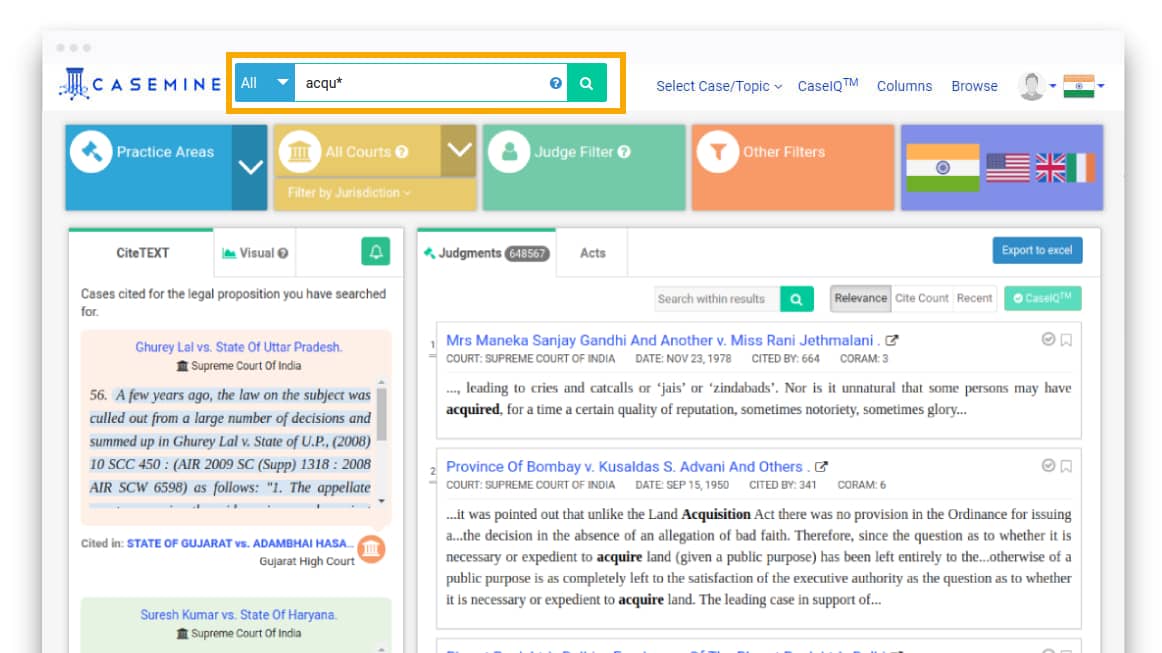This screenshot has height=653, width=1162.
Task: Select the green search magnifier icon
Action: click(588, 83)
